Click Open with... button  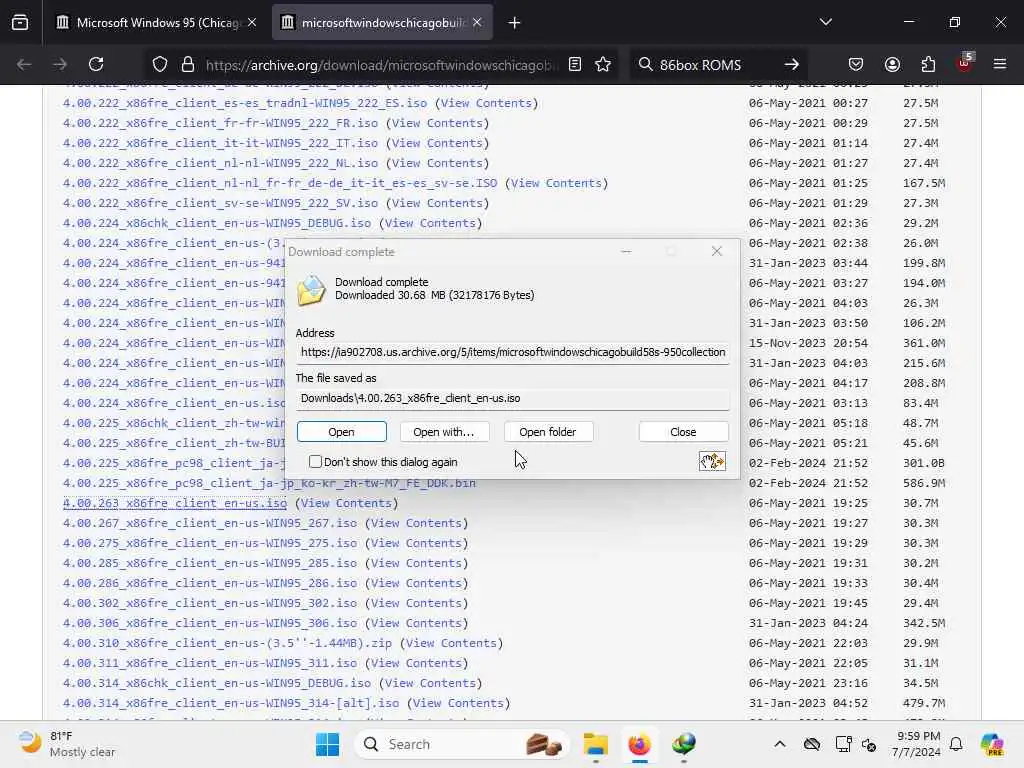click(443, 432)
